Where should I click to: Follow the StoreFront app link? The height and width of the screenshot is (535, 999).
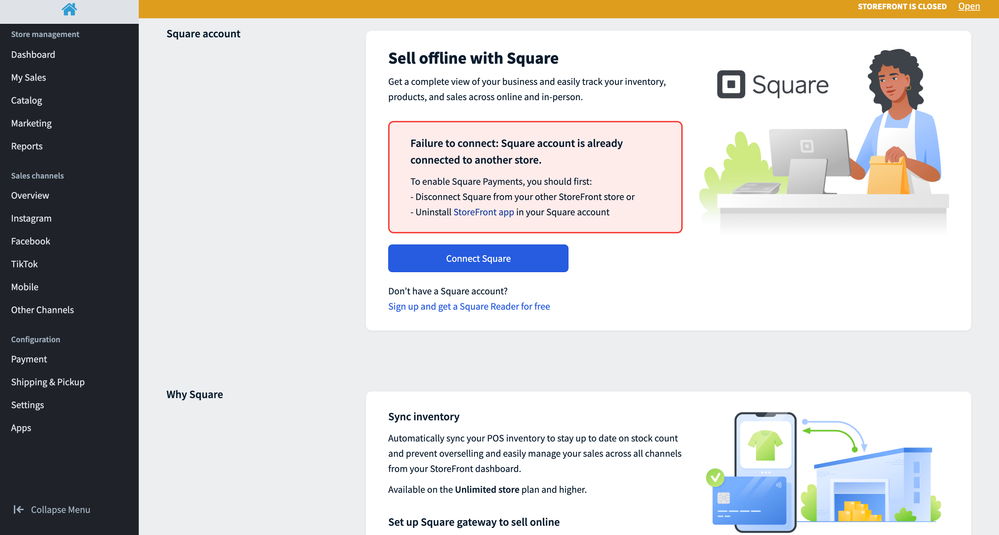click(x=484, y=212)
